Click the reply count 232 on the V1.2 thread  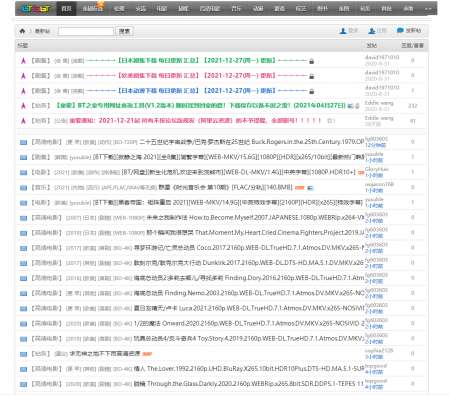coord(412,106)
